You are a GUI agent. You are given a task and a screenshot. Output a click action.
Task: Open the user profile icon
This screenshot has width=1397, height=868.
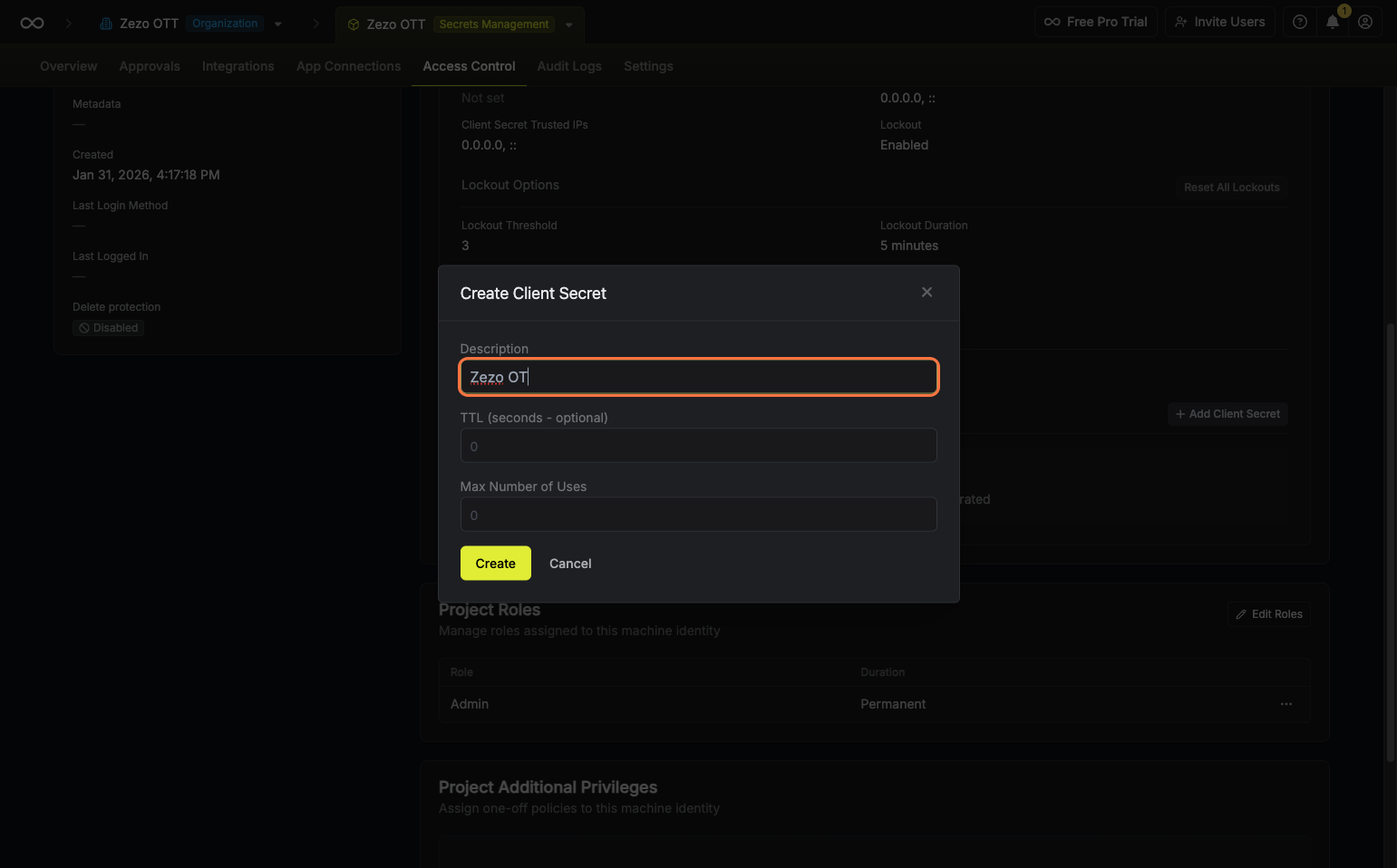[x=1365, y=22]
